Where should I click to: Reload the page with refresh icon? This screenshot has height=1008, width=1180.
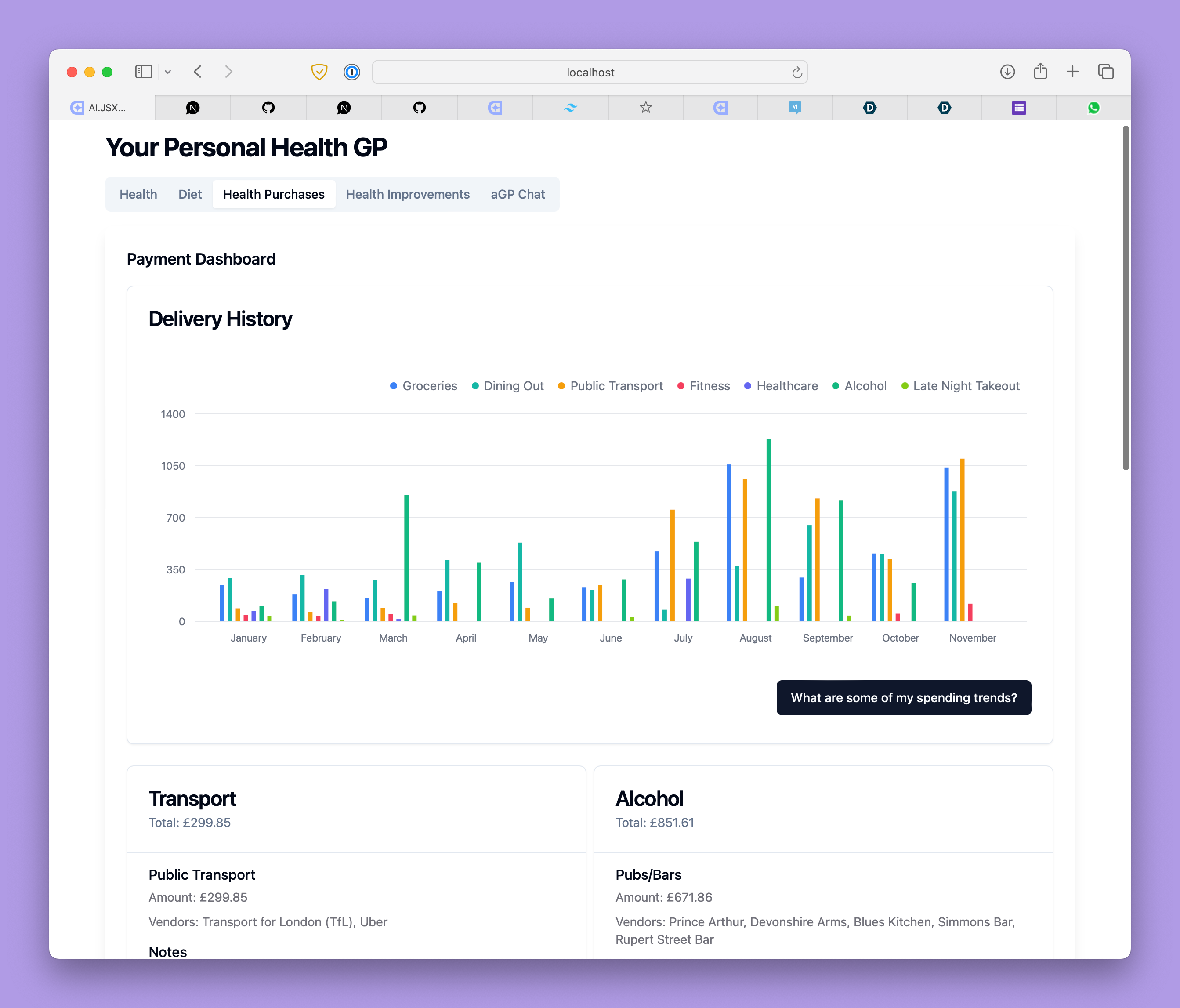coord(797,73)
